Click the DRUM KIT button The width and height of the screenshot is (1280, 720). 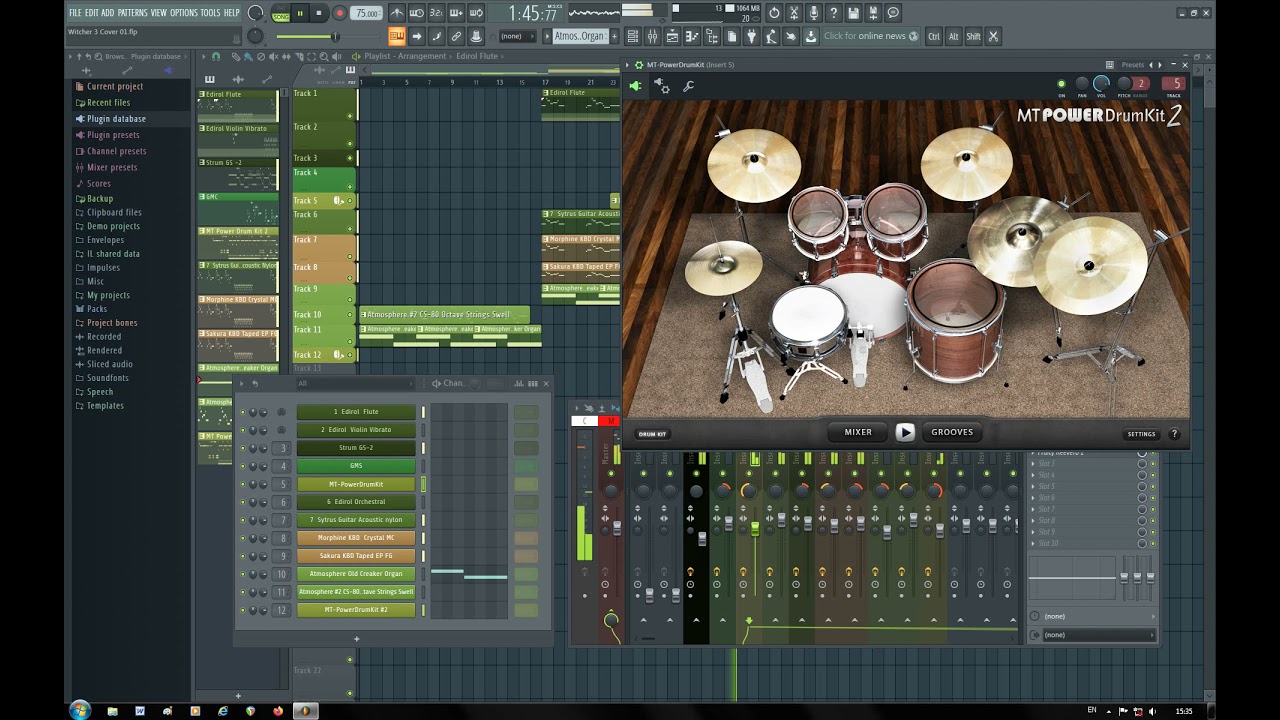click(653, 434)
